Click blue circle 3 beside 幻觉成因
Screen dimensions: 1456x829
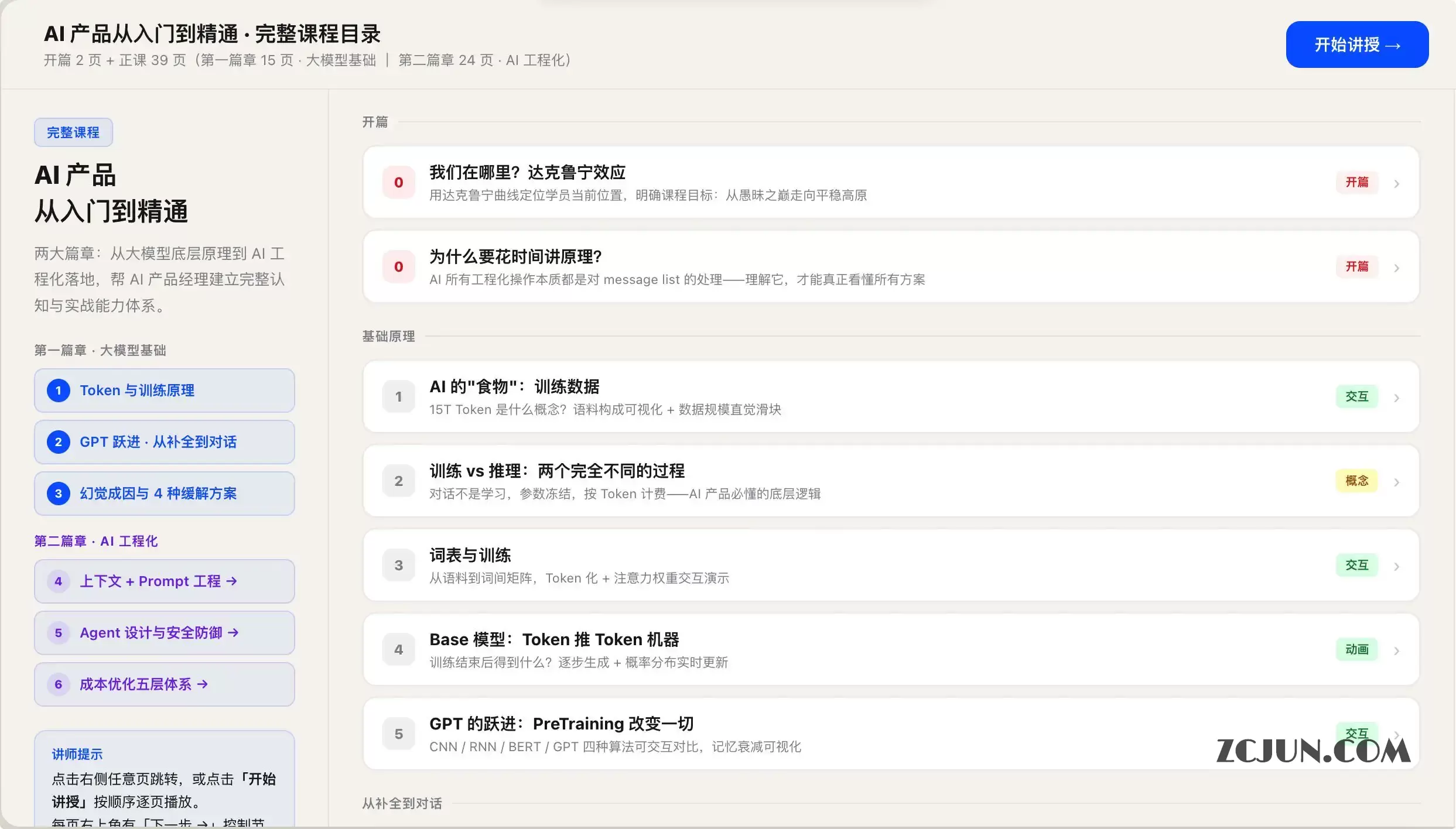click(x=59, y=494)
